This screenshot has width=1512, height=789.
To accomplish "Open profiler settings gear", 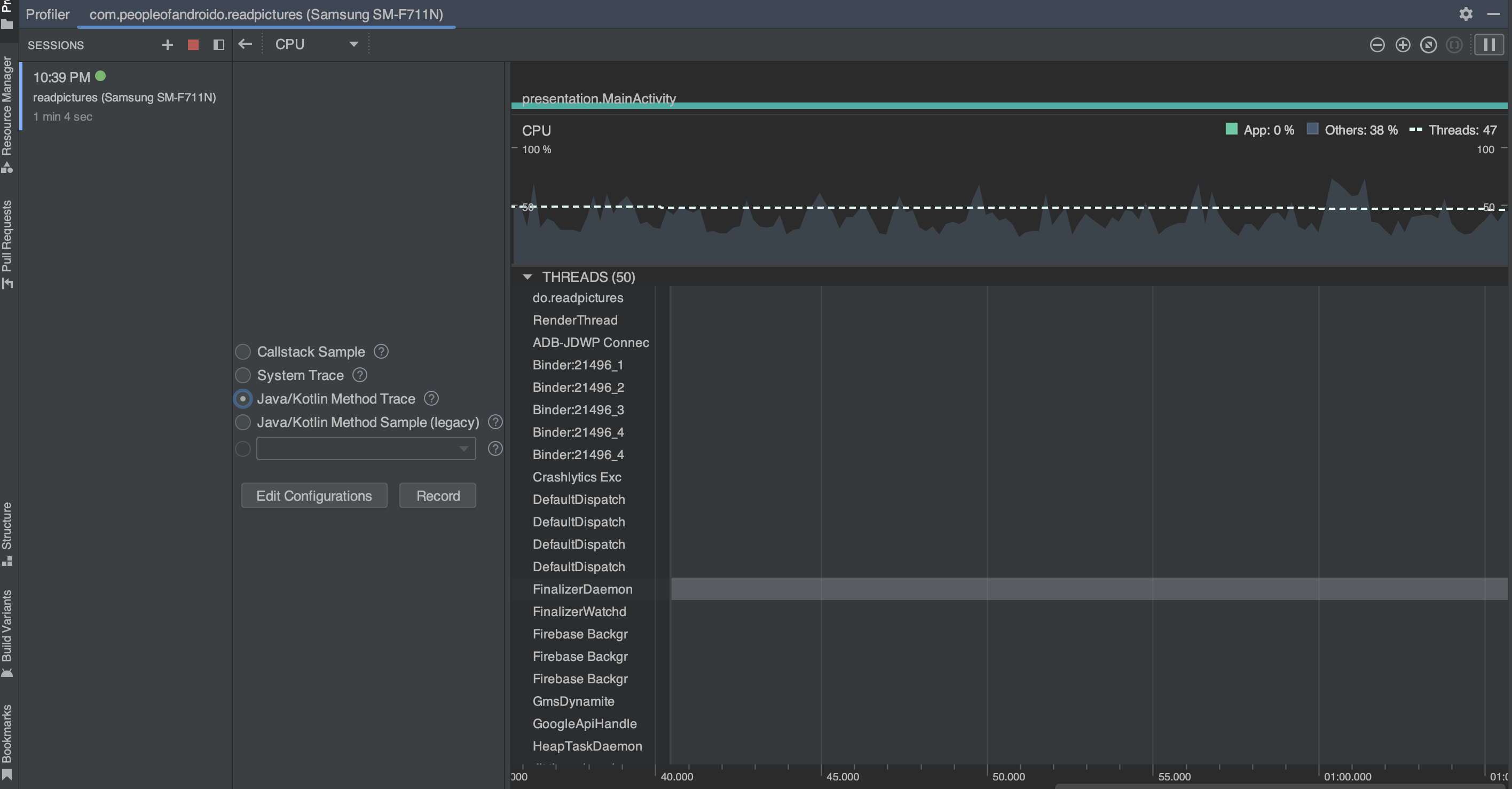I will click(x=1466, y=13).
